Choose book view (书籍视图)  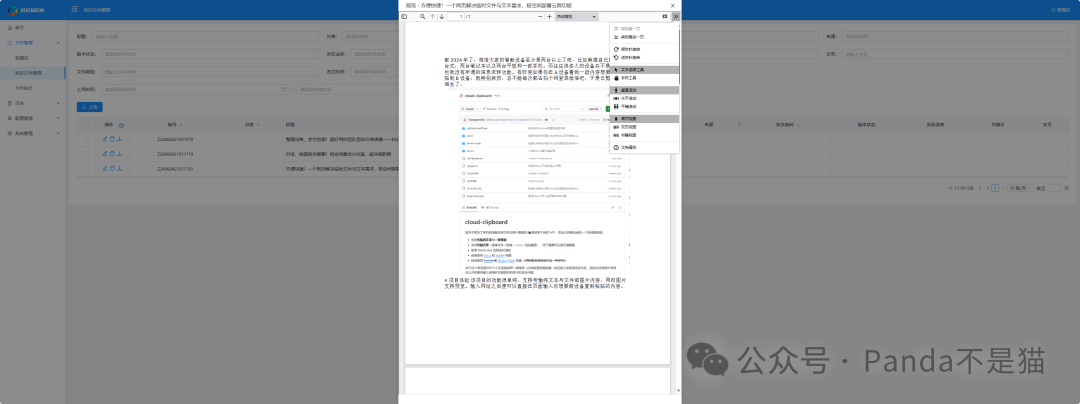pyautogui.click(x=644, y=136)
